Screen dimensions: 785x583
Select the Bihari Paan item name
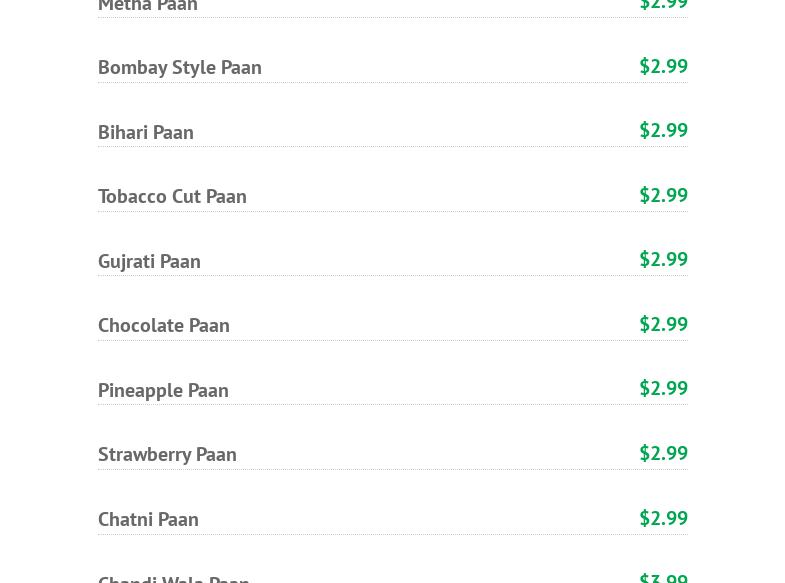click(145, 132)
